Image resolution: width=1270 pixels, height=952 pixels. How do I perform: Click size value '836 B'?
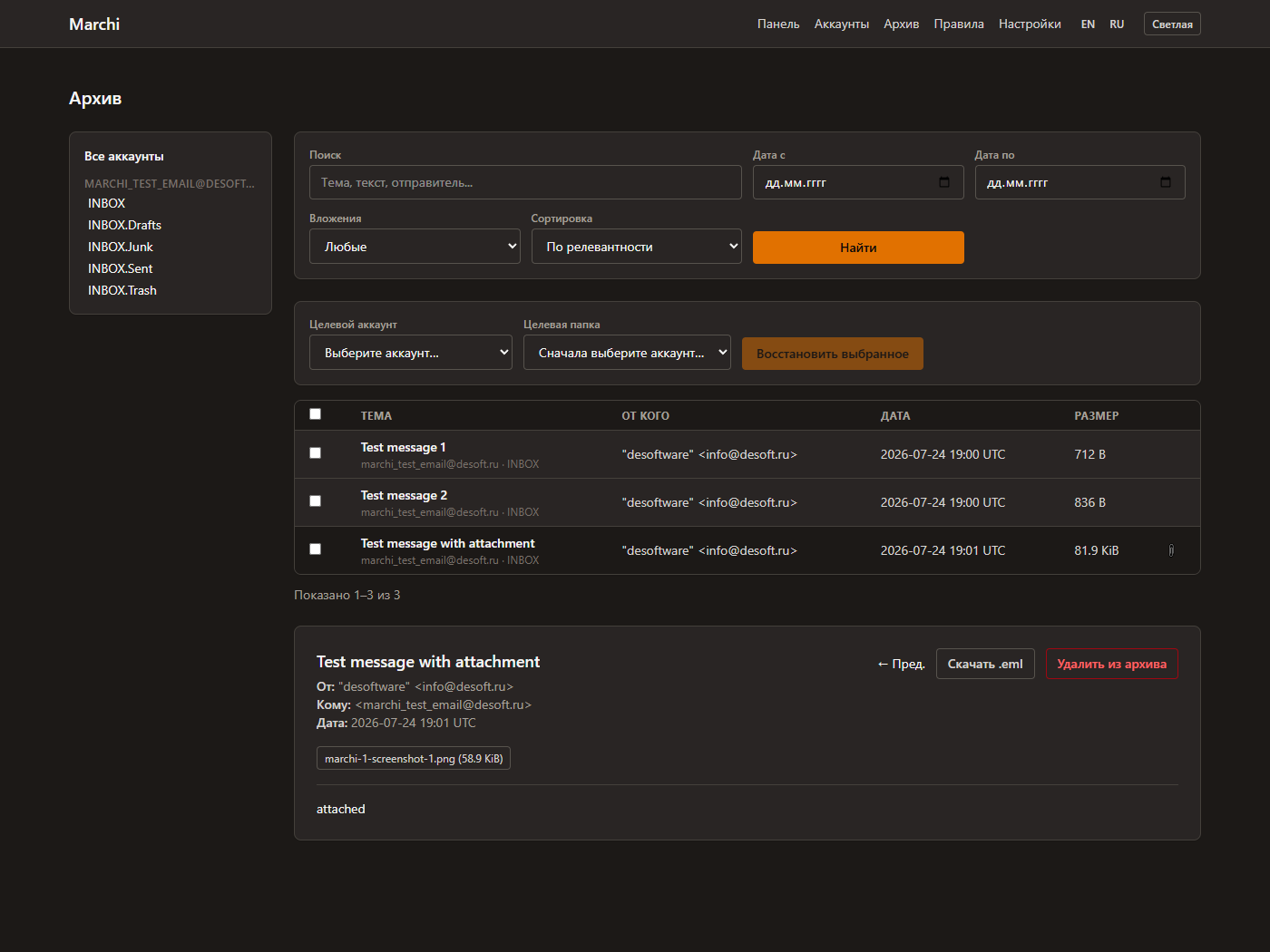(x=1090, y=502)
